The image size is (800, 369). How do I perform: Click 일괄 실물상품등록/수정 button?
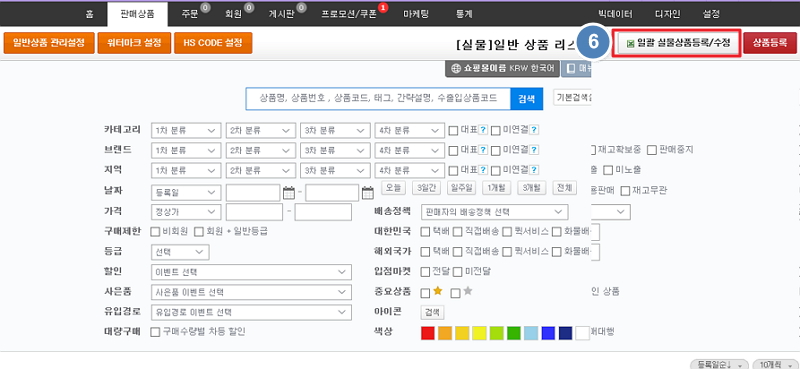[677, 43]
